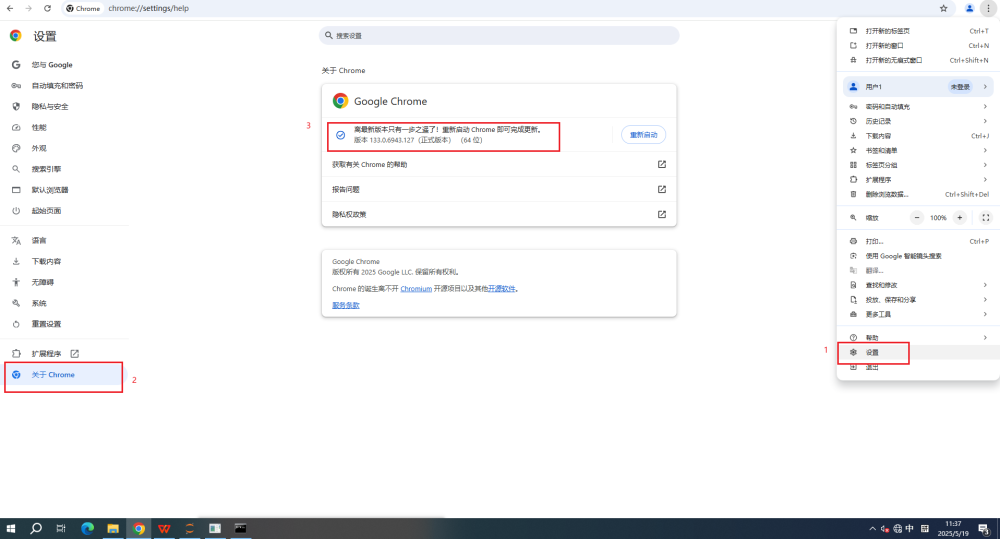Image resolution: width=1000 pixels, height=539 pixels.
Task: Expand 历史记录 submenu in Chrome menu
Action: coord(918,121)
